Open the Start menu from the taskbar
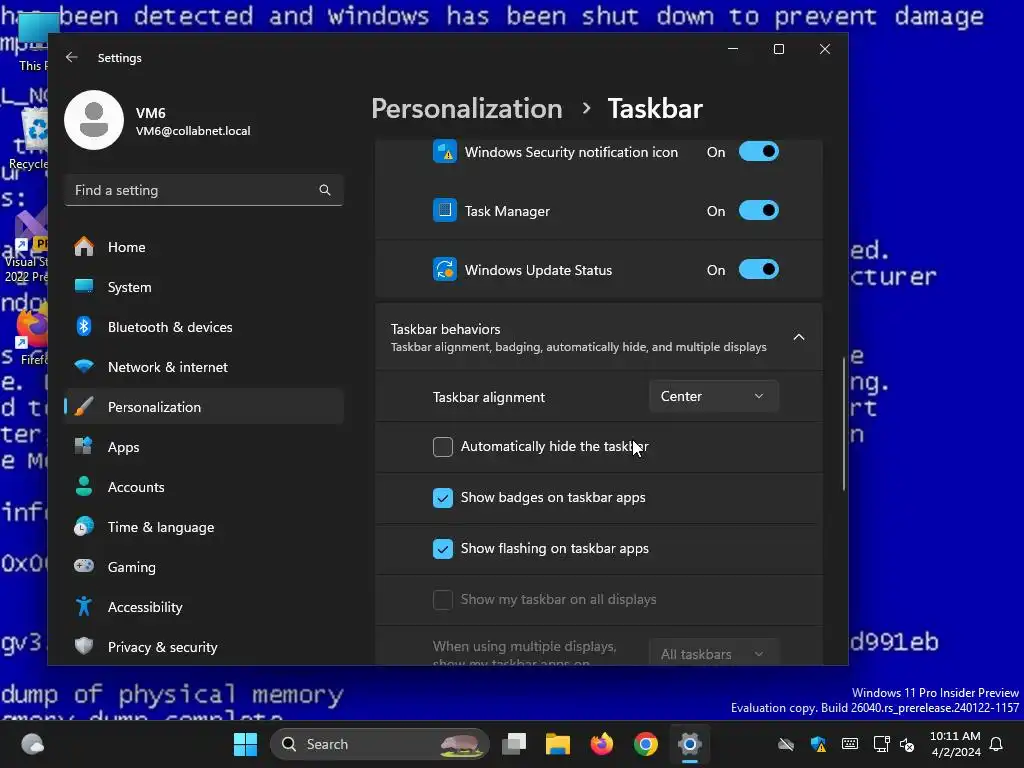Screen dimensions: 1024x768 point(246,744)
